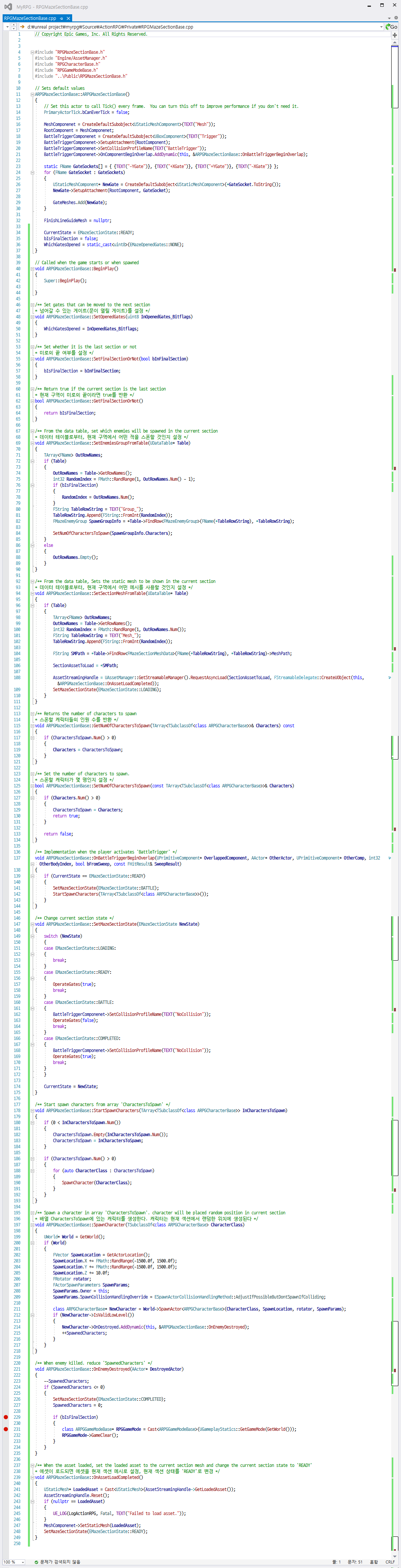
Task: Click 'FinishLineGuideMesh = nullptr;' on line 32
Action: [x=77, y=220]
